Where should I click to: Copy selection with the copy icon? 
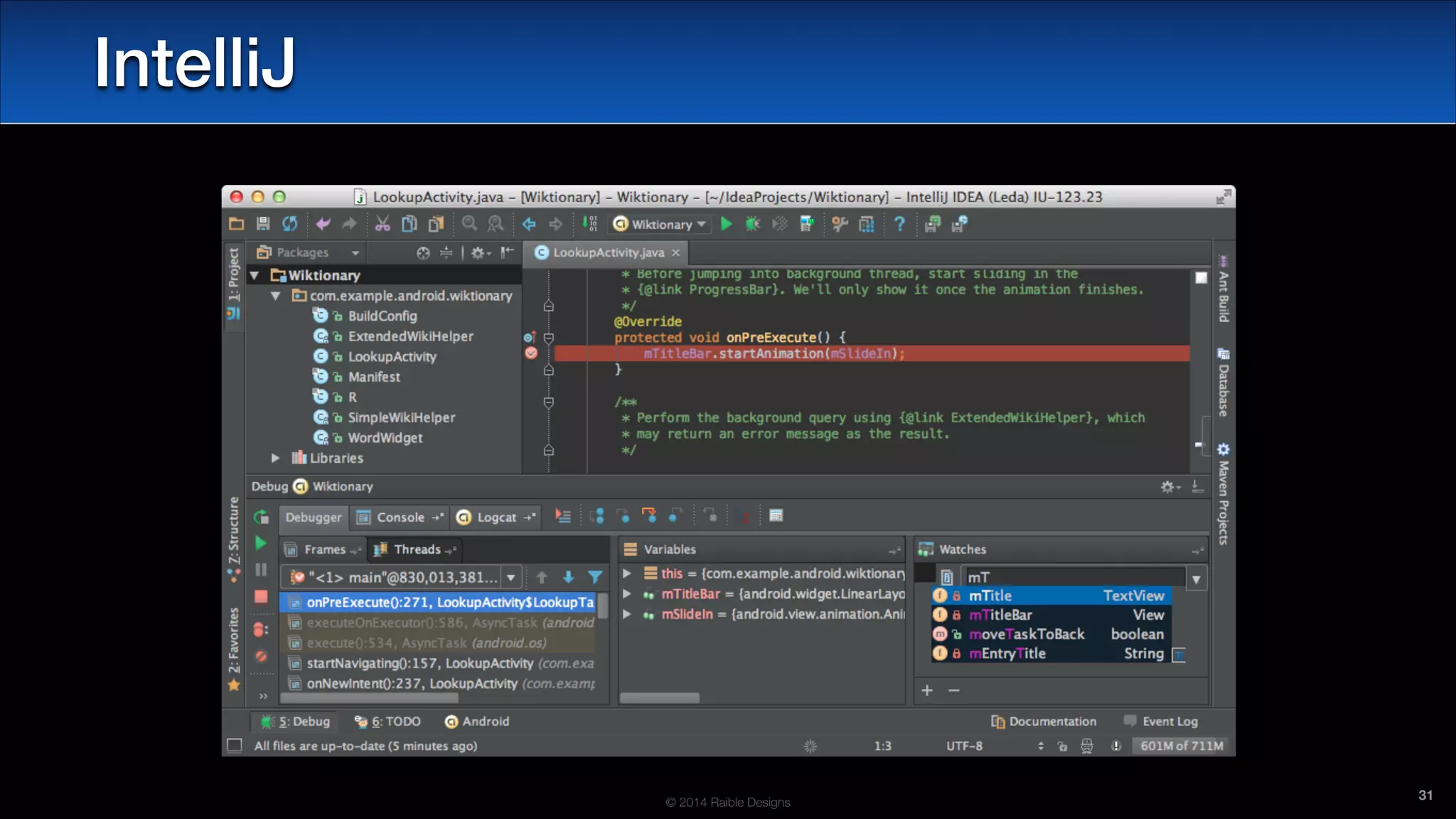[x=409, y=225]
